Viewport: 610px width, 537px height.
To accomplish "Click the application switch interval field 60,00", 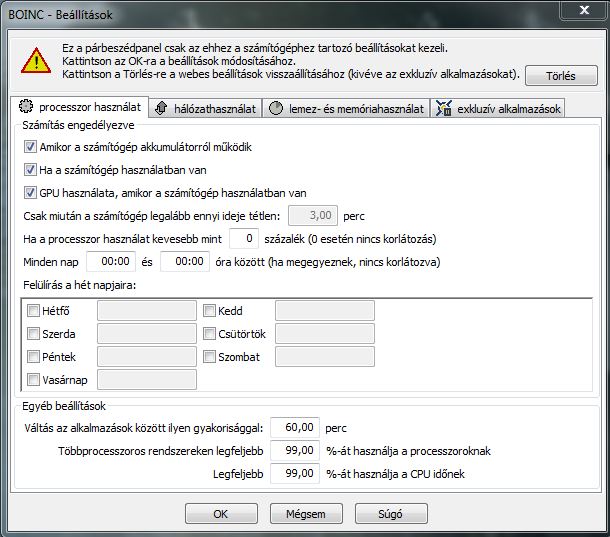I will click(295, 427).
